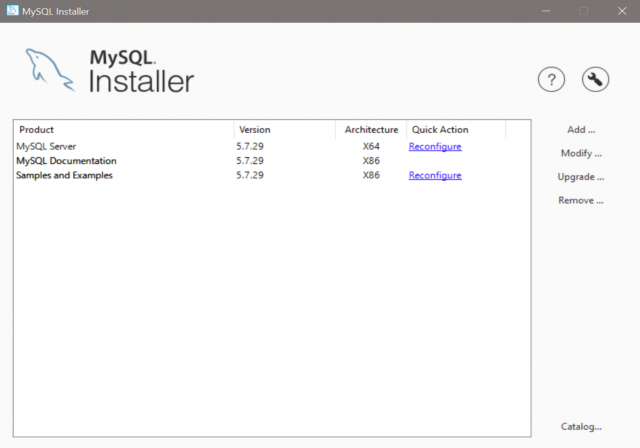
Task: Click the X64 architecture cell
Action: (x=371, y=146)
